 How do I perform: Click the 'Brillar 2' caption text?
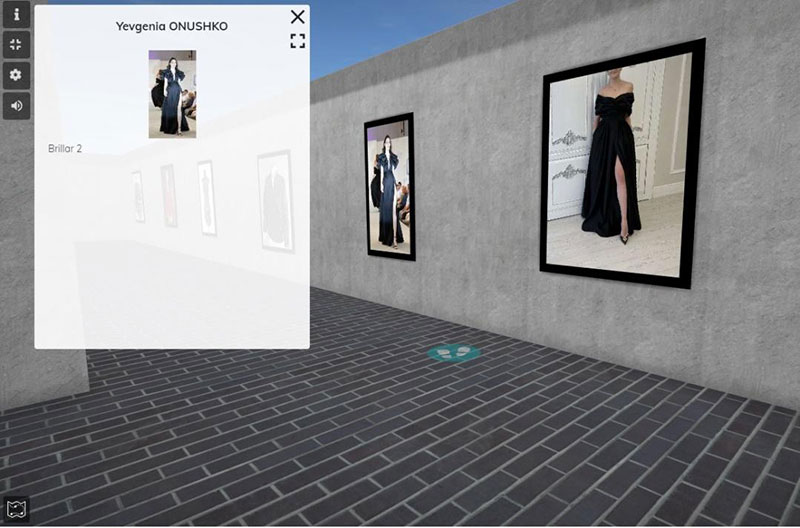coord(65,148)
